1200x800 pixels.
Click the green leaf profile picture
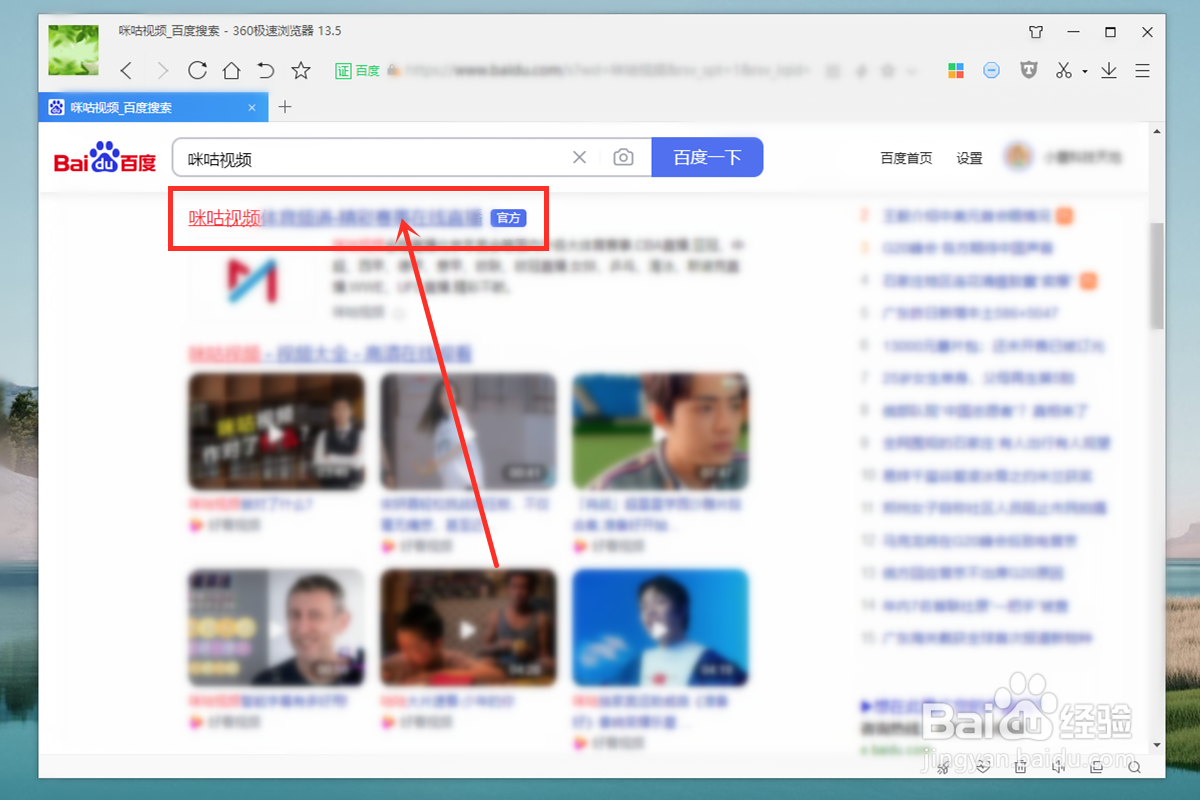(x=74, y=51)
